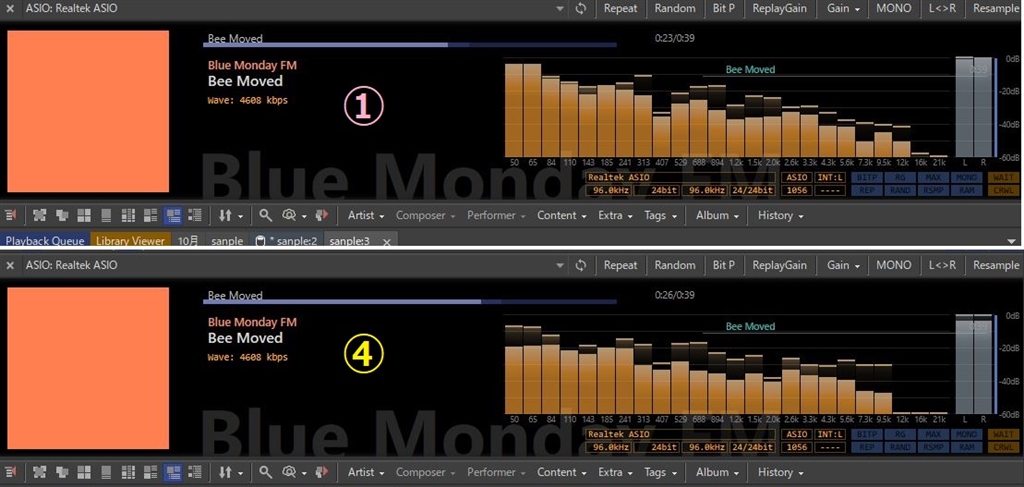Open the Extra dropdown in the 0:26 player

pyautogui.click(x=615, y=472)
